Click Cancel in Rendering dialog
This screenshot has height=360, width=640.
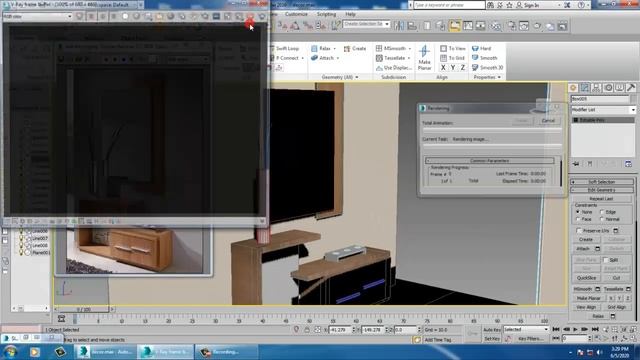[548, 120]
